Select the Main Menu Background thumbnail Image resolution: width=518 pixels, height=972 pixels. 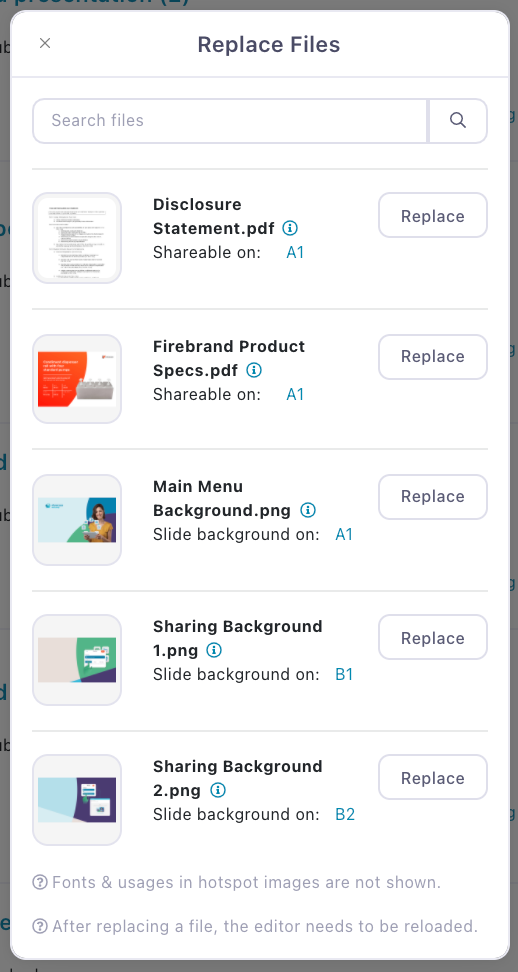click(77, 520)
